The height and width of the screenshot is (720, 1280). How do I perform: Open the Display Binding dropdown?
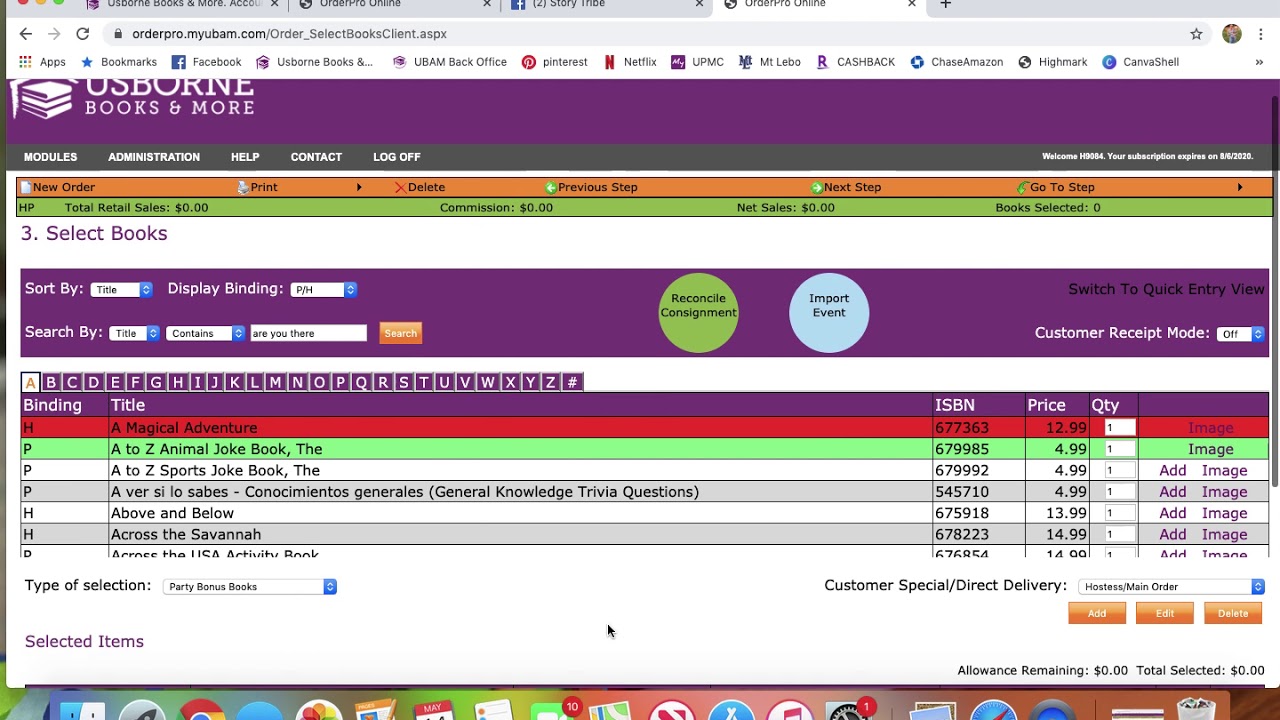coord(323,290)
